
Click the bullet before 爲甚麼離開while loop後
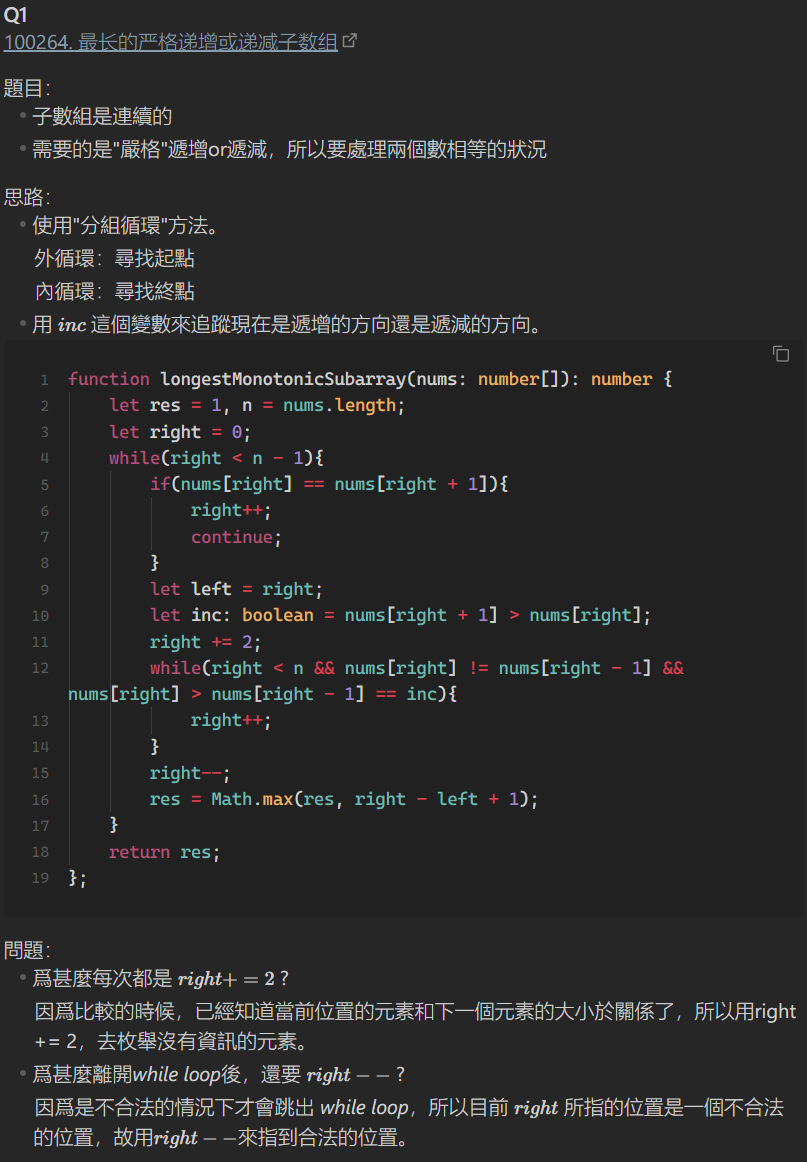(x=23, y=1075)
